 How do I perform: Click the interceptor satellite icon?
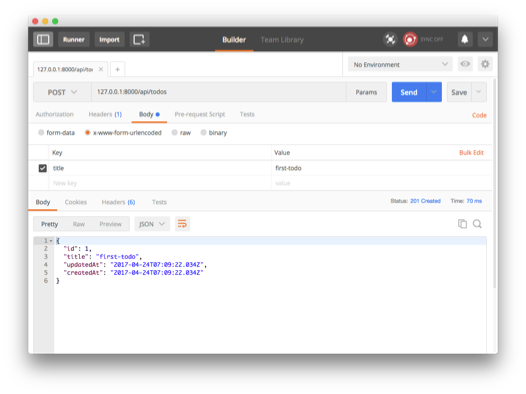pyautogui.click(x=390, y=39)
